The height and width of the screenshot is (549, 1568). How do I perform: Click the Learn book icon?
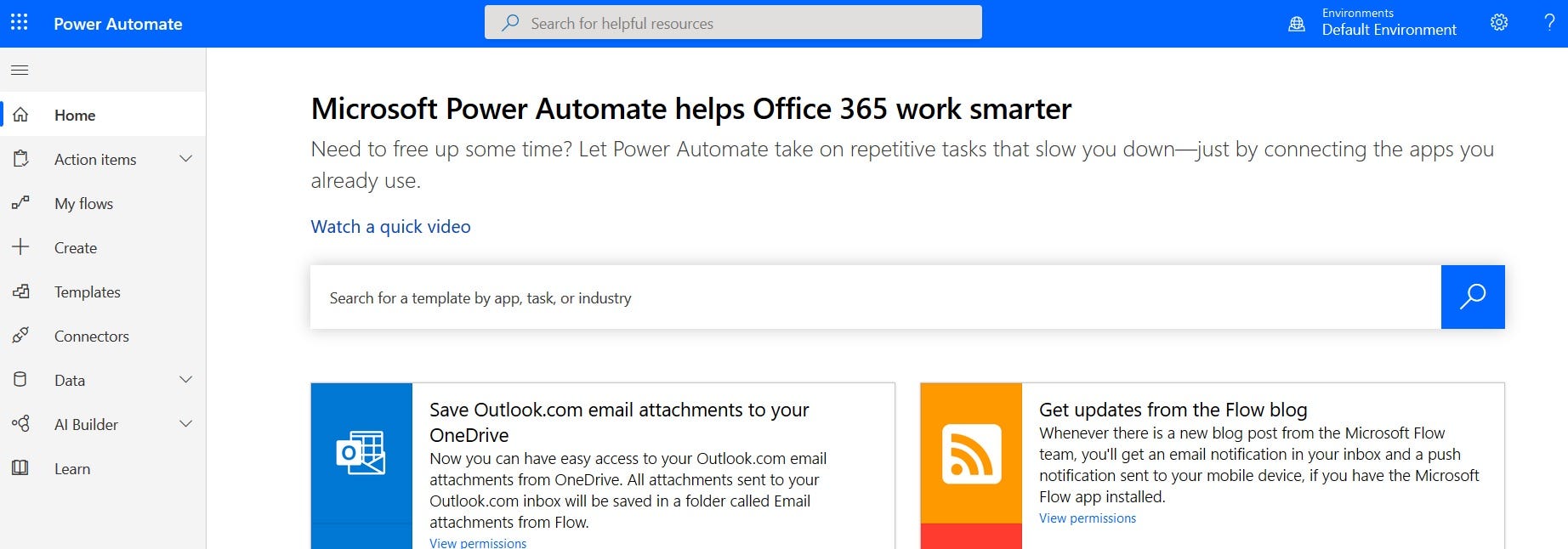(20, 467)
